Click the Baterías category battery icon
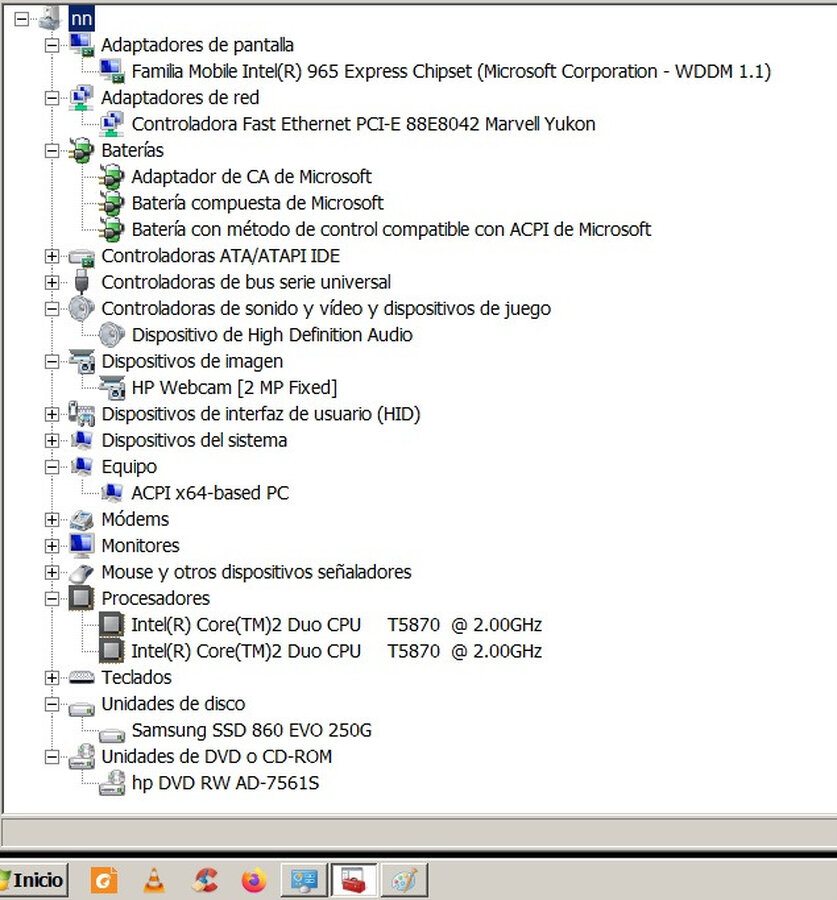 (x=82, y=150)
